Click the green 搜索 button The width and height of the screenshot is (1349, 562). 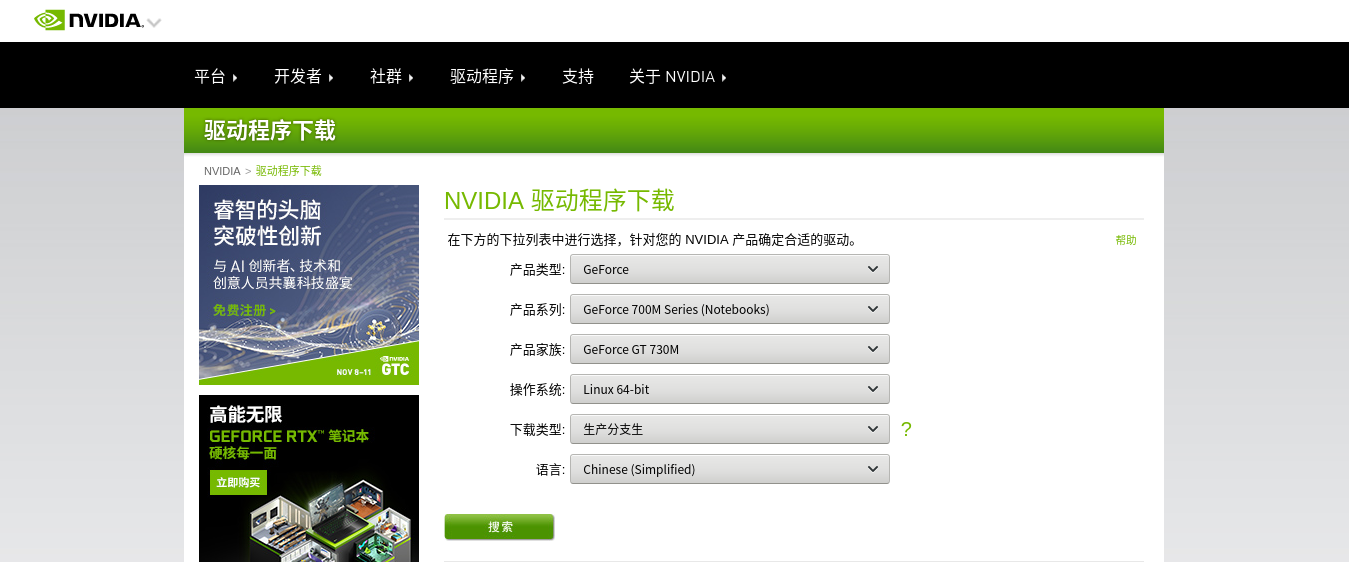[x=499, y=527]
